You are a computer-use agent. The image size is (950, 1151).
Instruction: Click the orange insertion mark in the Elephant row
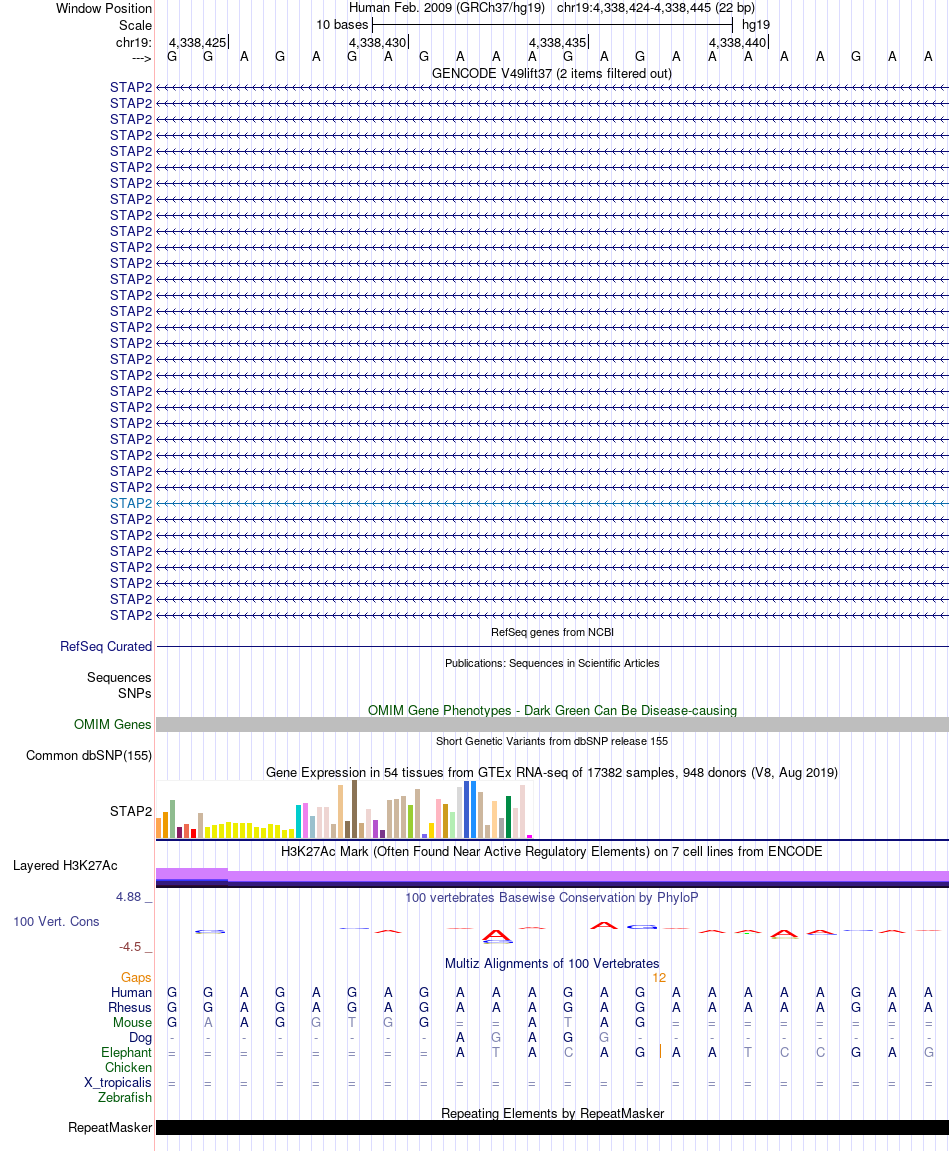pyautogui.click(x=660, y=1052)
